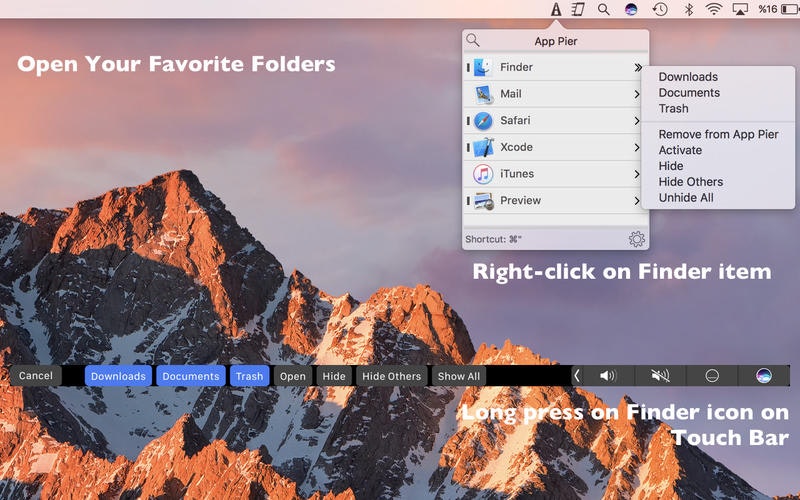Tap the blue Downloads Touch Bar button

click(118, 376)
